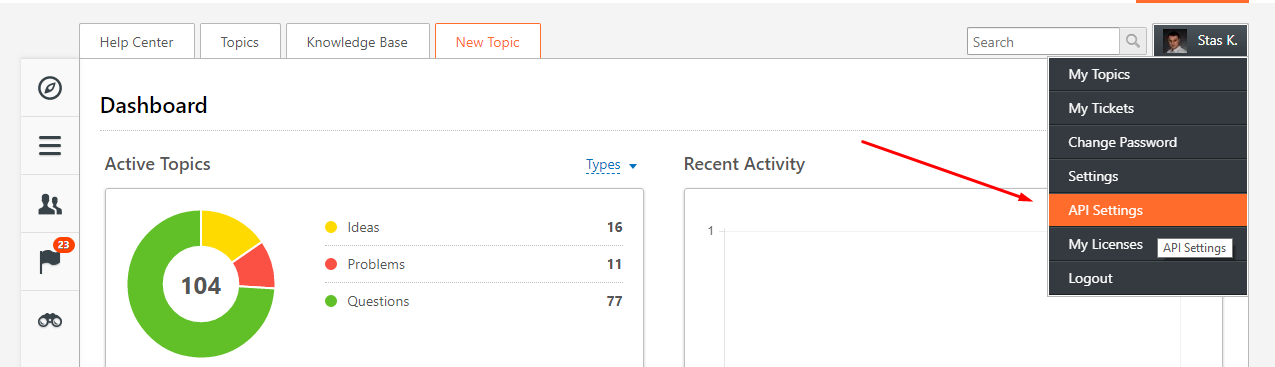1275x367 pixels.
Task: Click the hamburger list sidebar icon
Action: 50,146
